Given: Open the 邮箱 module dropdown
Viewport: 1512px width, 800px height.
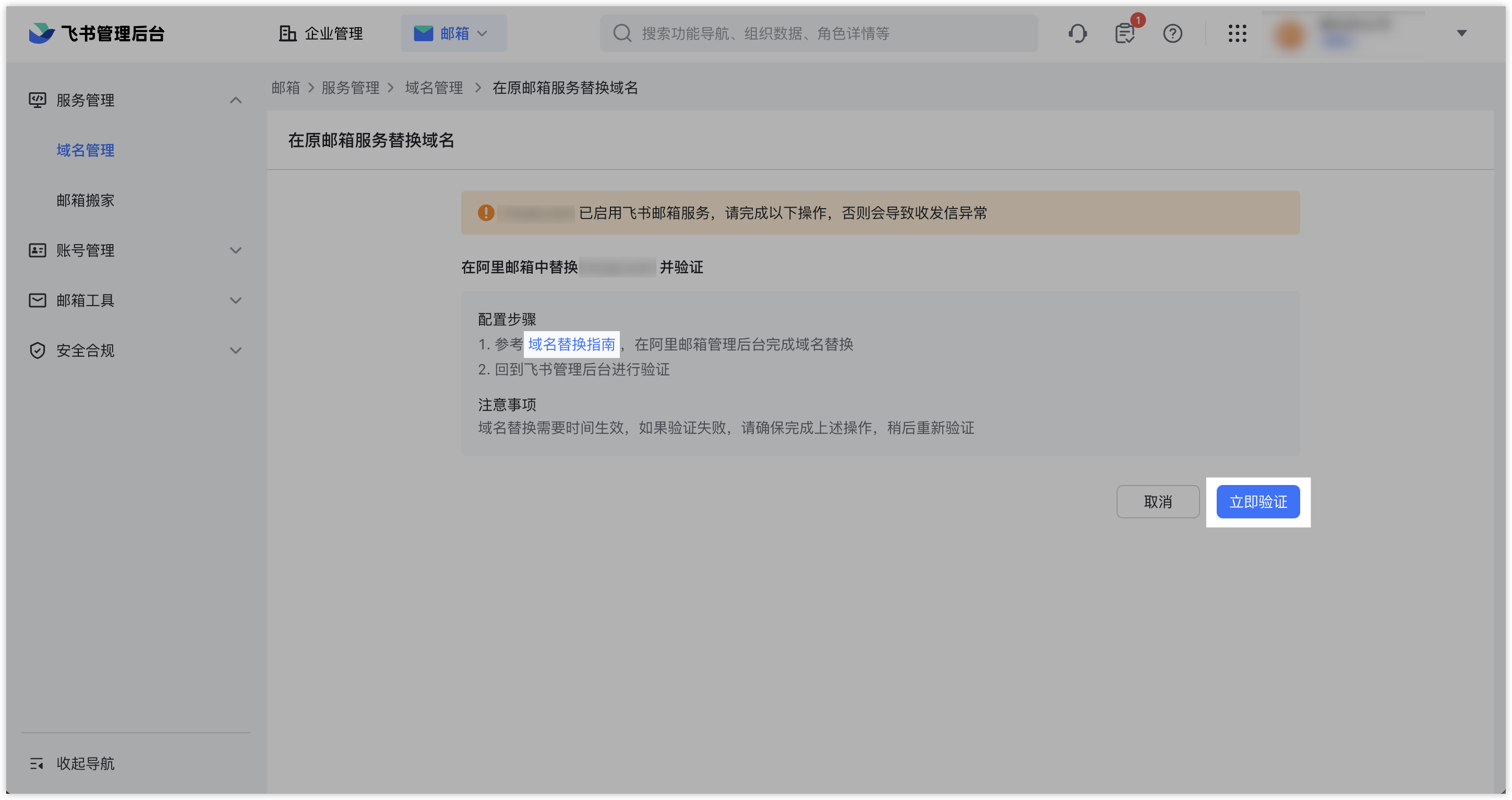Looking at the screenshot, I should pos(453,33).
